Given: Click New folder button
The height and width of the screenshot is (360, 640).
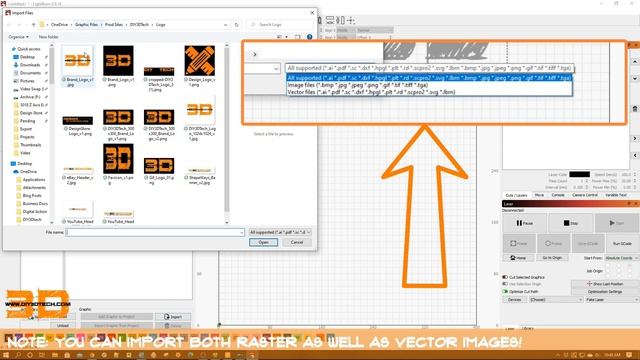Looking at the screenshot, I should pos(49,37).
